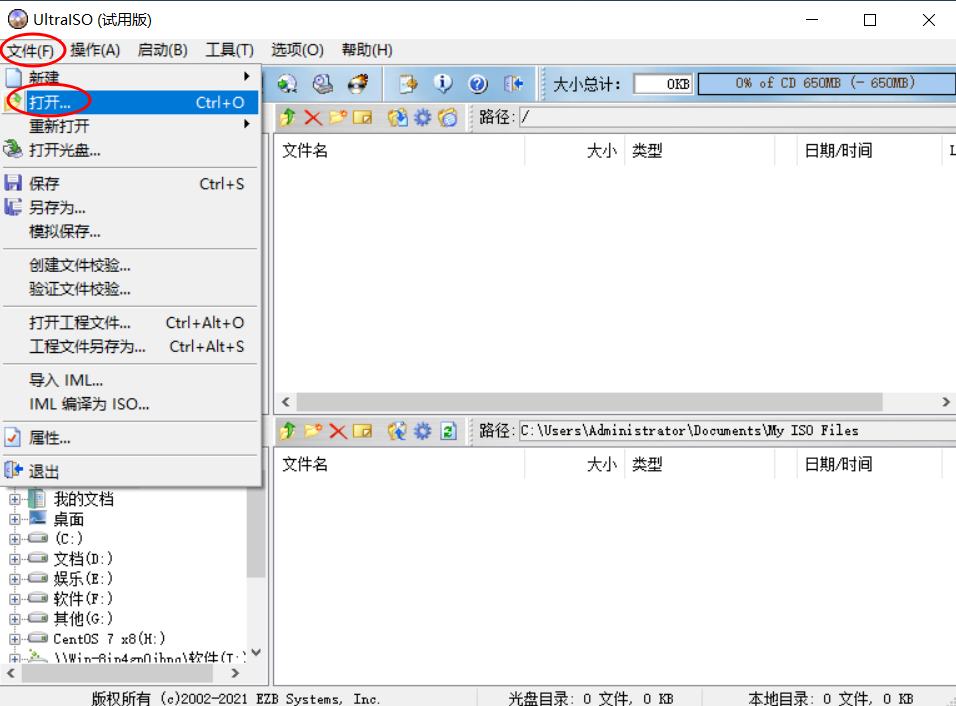Expand the 娱乐(E:) drive node
This screenshot has height=706, width=956.
pos(15,579)
